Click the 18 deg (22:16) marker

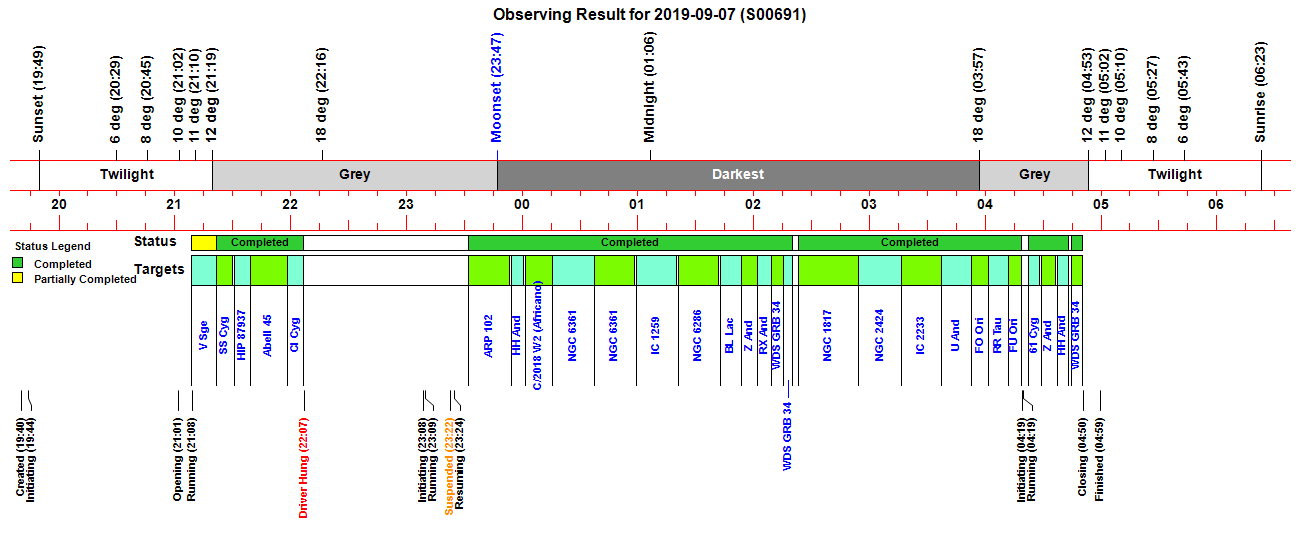[322, 95]
